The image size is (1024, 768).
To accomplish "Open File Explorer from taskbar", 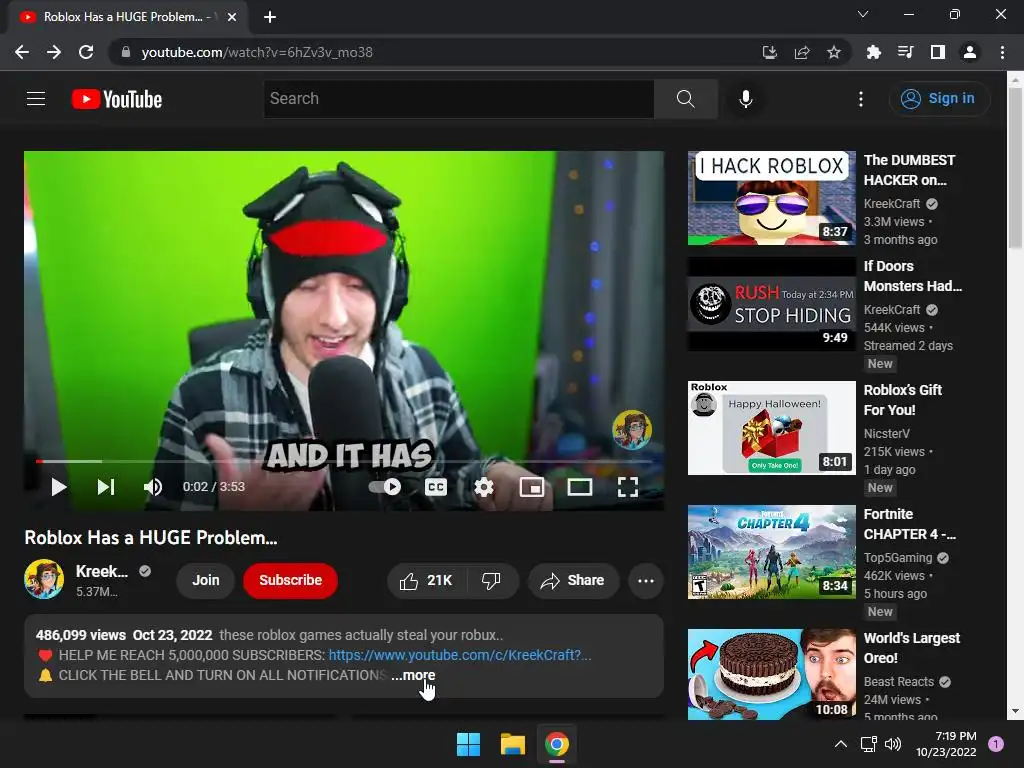I will coord(513,744).
